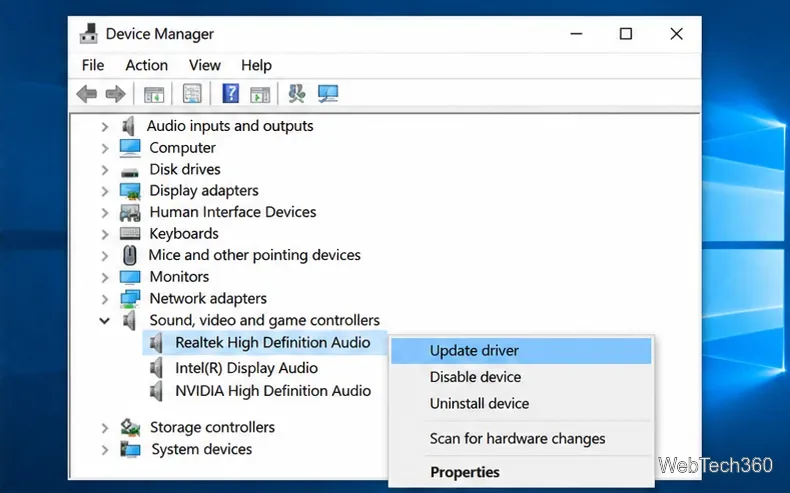Choose Scan for hardware changes context entry
Image resolution: width=790 pixels, height=493 pixels.
tap(521, 439)
